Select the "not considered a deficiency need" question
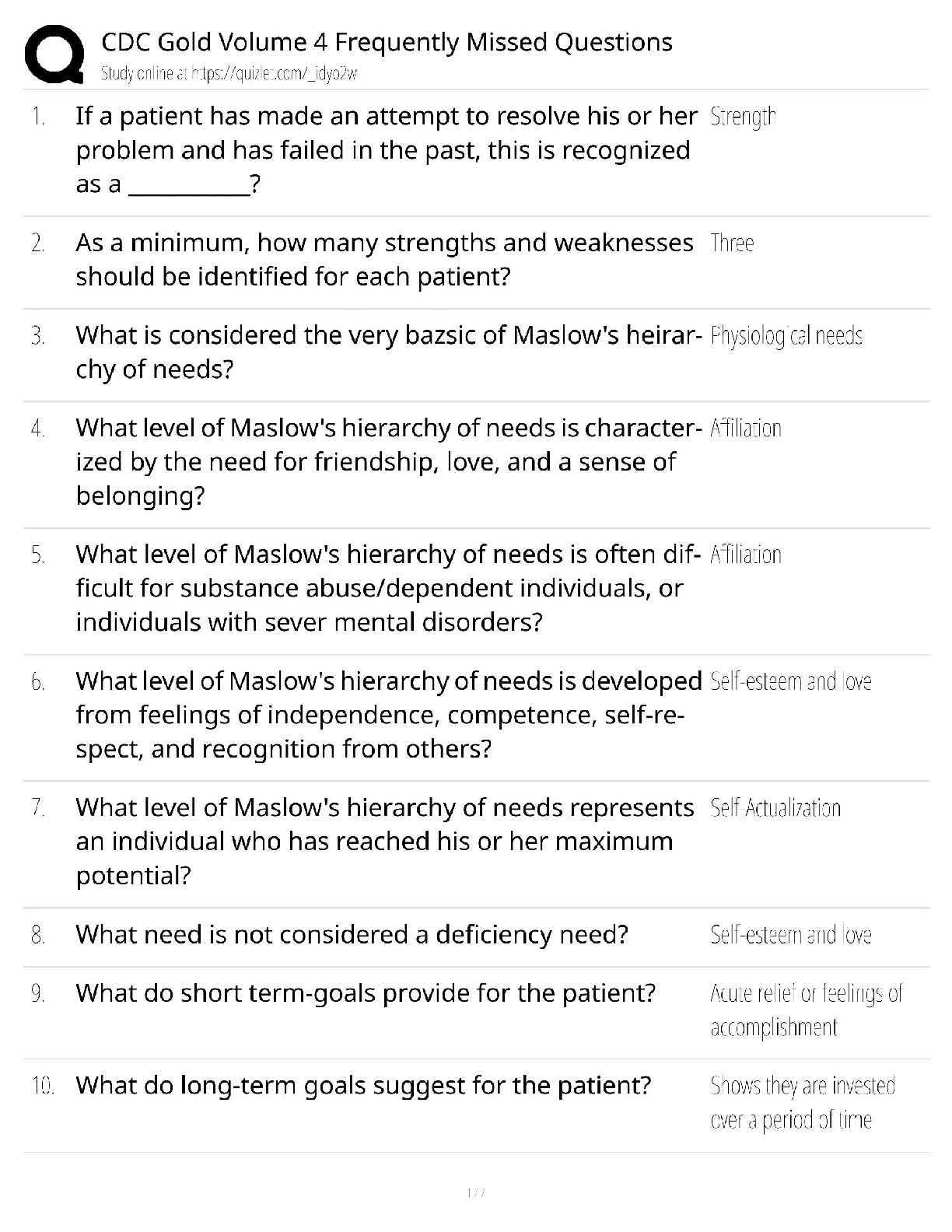952x1232 pixels. (352, 934)
